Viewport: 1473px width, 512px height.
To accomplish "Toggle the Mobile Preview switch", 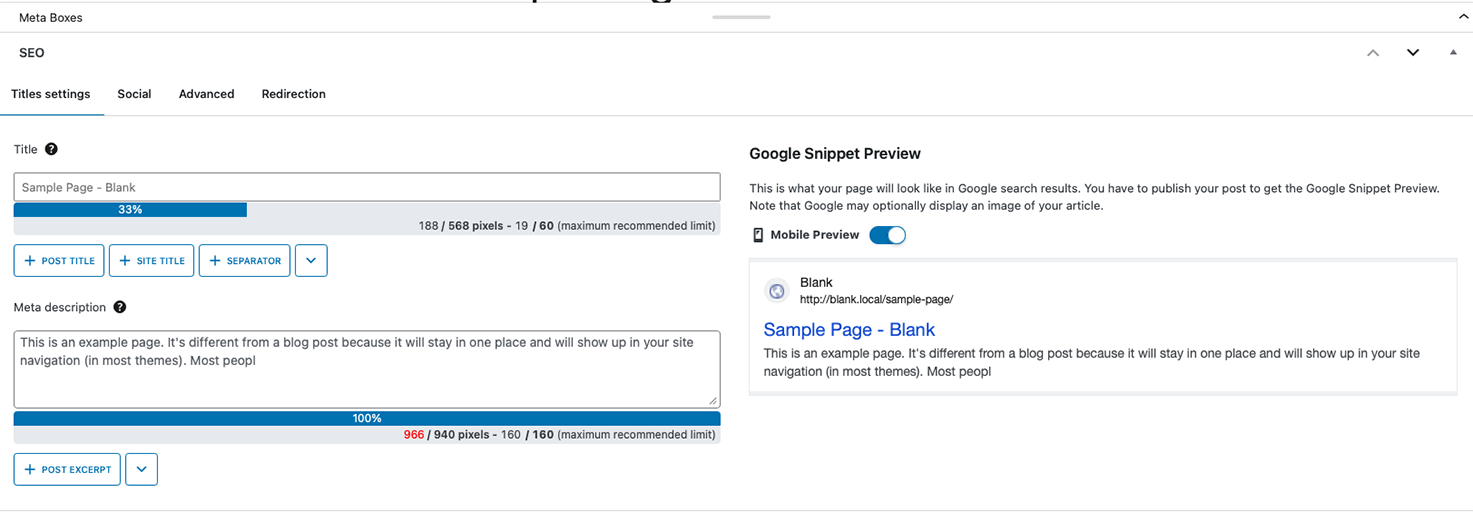I will click(x=887, y=235).
